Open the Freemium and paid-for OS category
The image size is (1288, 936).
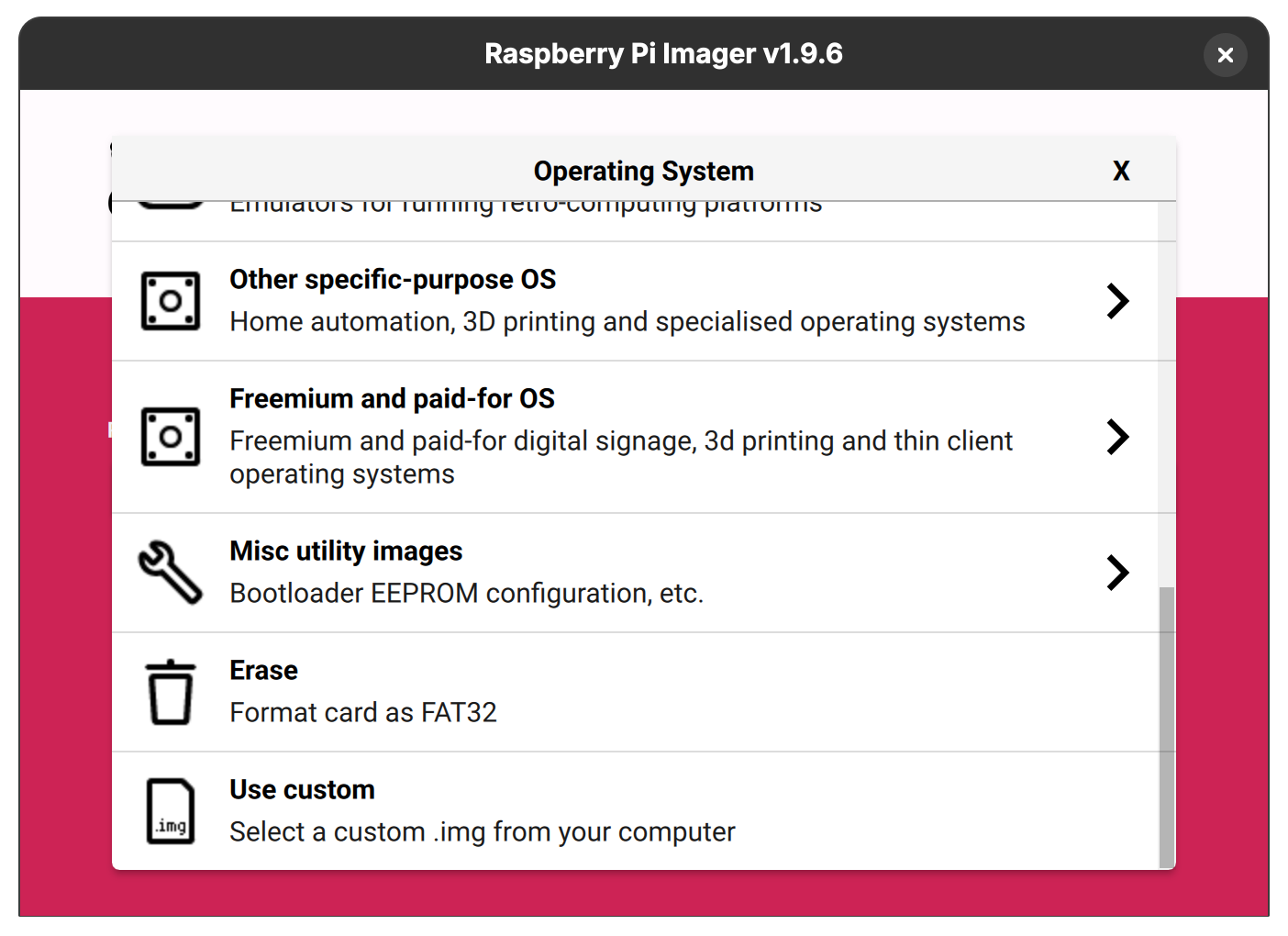[x=635, y=437]
